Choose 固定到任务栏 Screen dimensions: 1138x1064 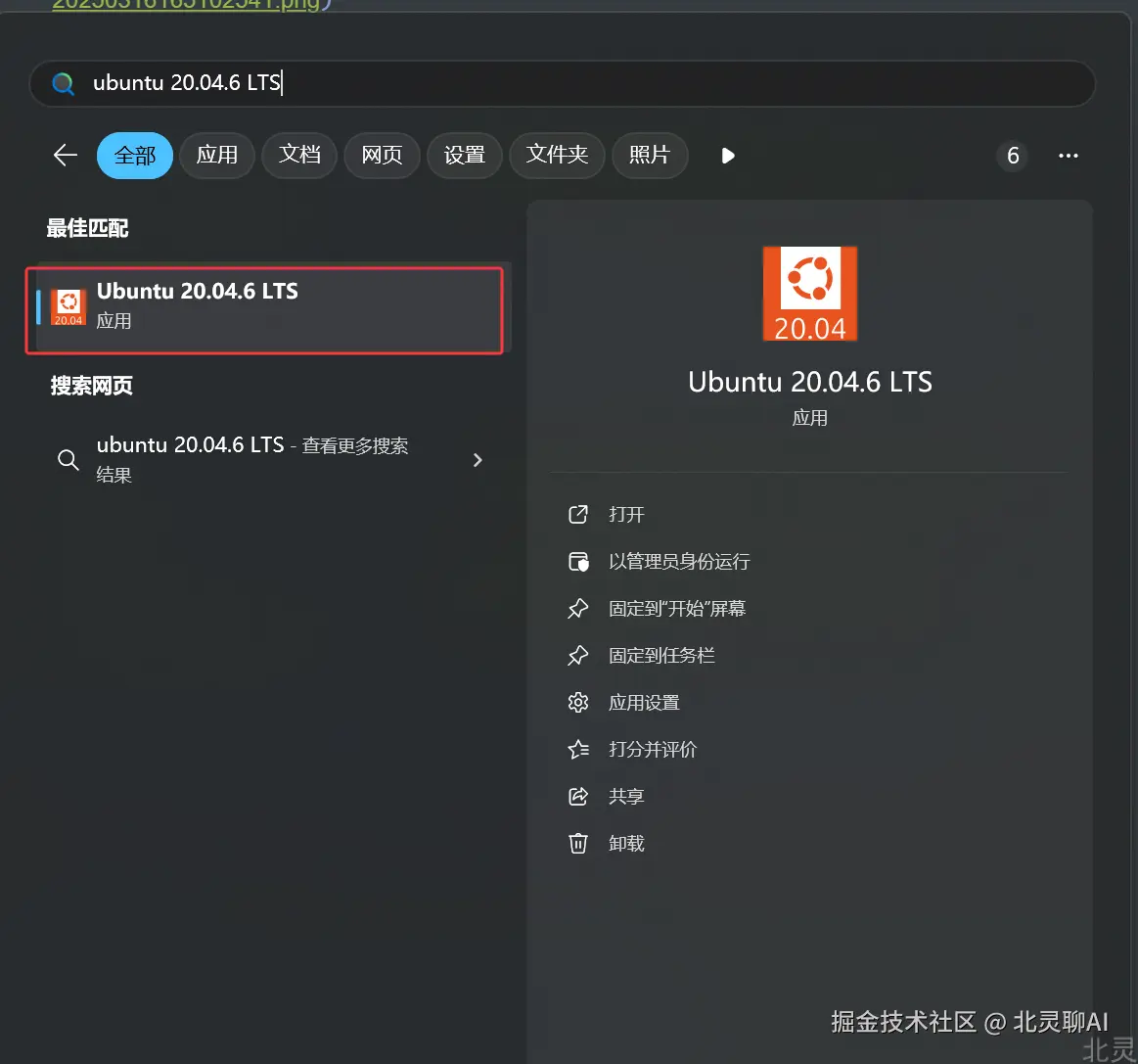661,656
